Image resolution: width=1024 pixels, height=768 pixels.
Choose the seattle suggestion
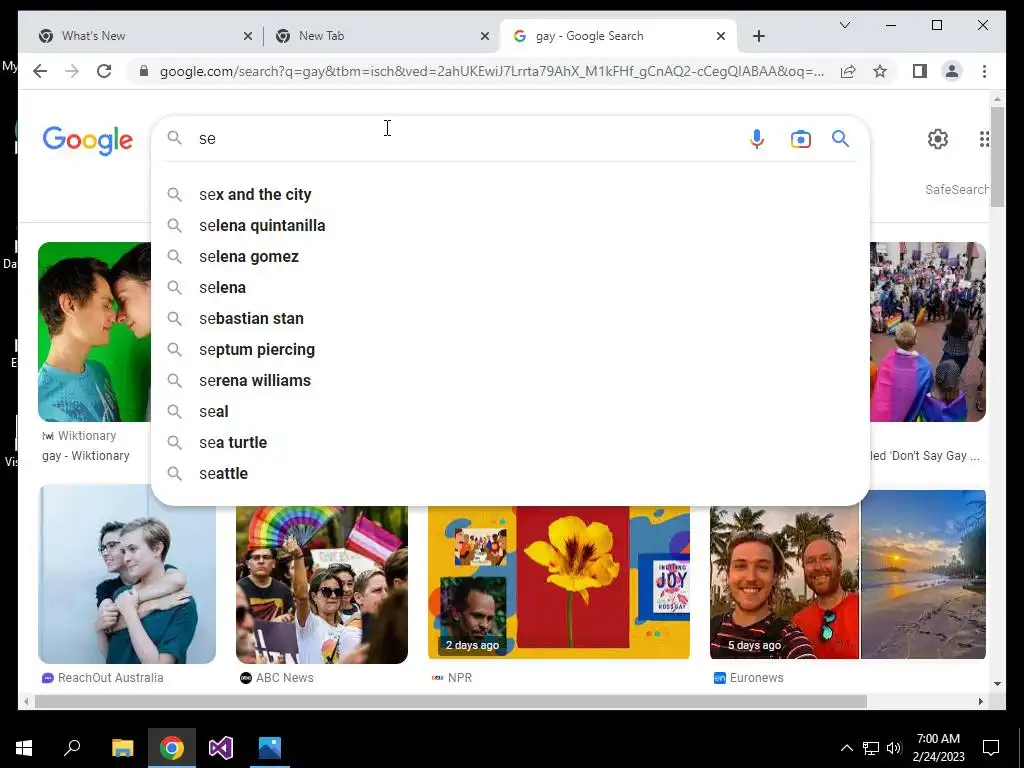coord(510,473)
